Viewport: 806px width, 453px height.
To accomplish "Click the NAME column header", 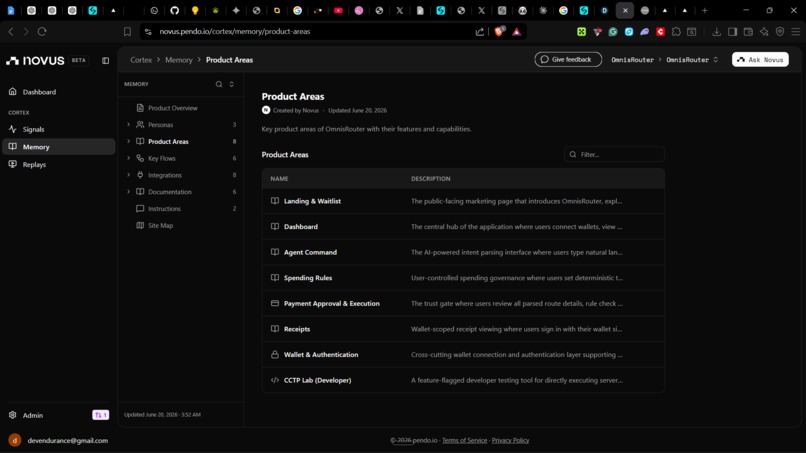I will [x=279, y=178].
